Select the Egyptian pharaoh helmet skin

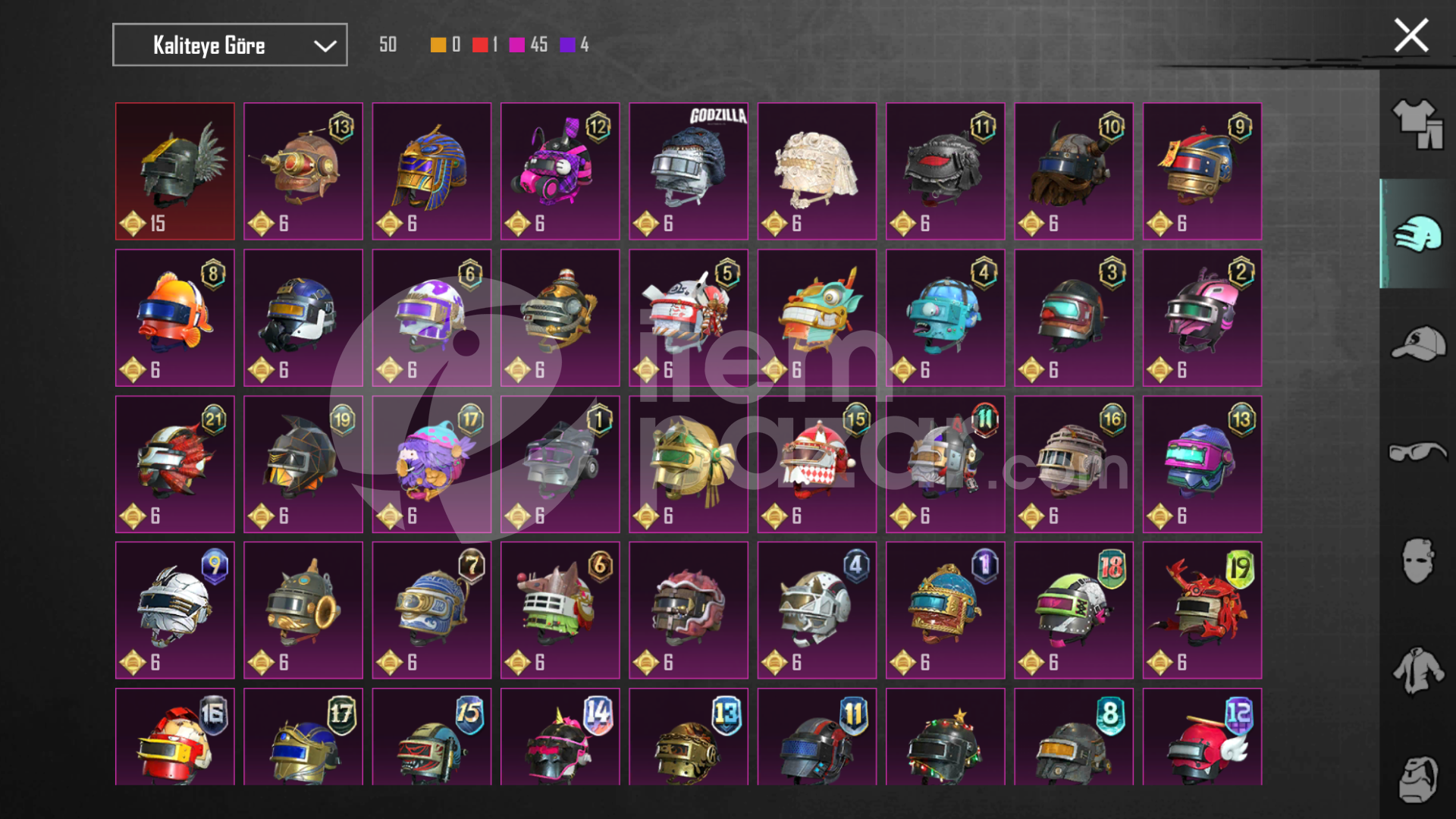[431, 171]
